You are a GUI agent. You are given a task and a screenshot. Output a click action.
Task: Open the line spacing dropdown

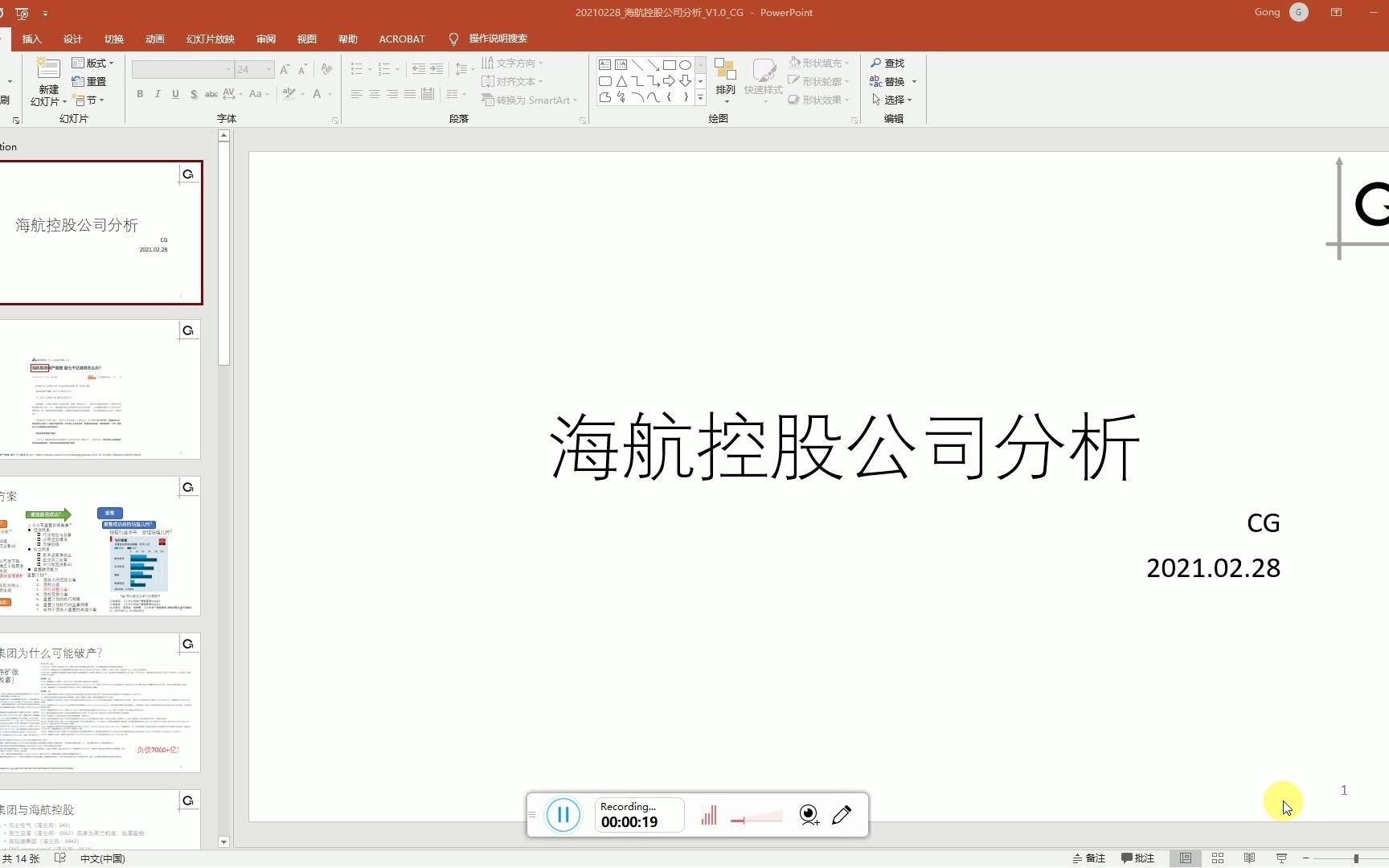465,70
